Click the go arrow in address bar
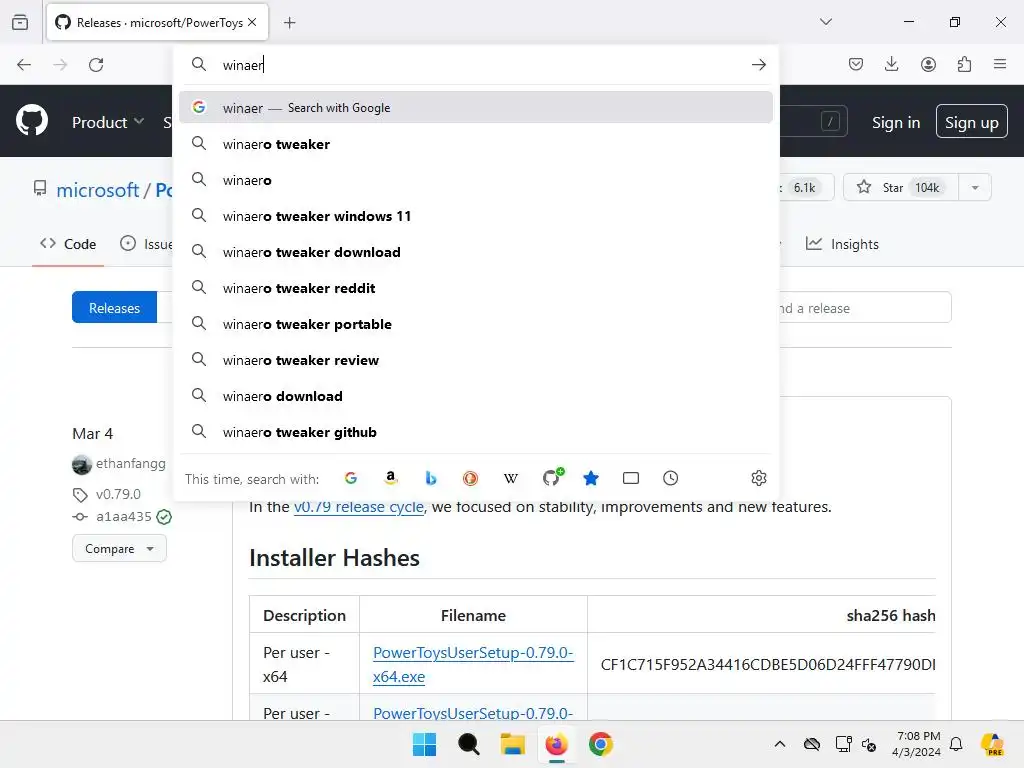This screenshot has width=1024, height=768. tap(758, 65)
